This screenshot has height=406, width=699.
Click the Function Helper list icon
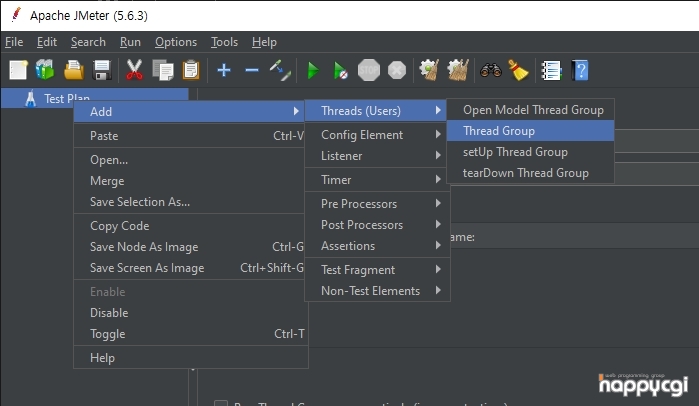click(551, 70)
